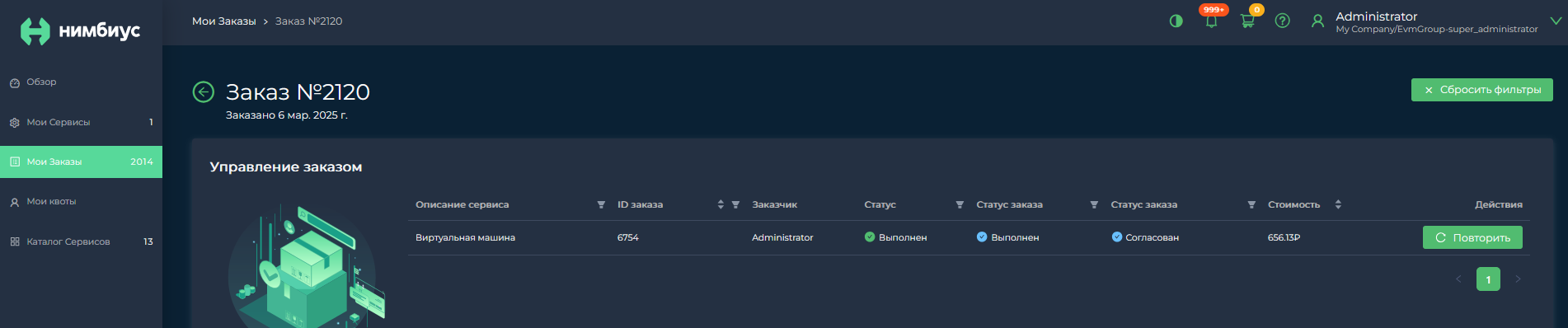This screenshot has width=1568, height=328.
Task: Click Действия column header
Action: (1498, 204)
